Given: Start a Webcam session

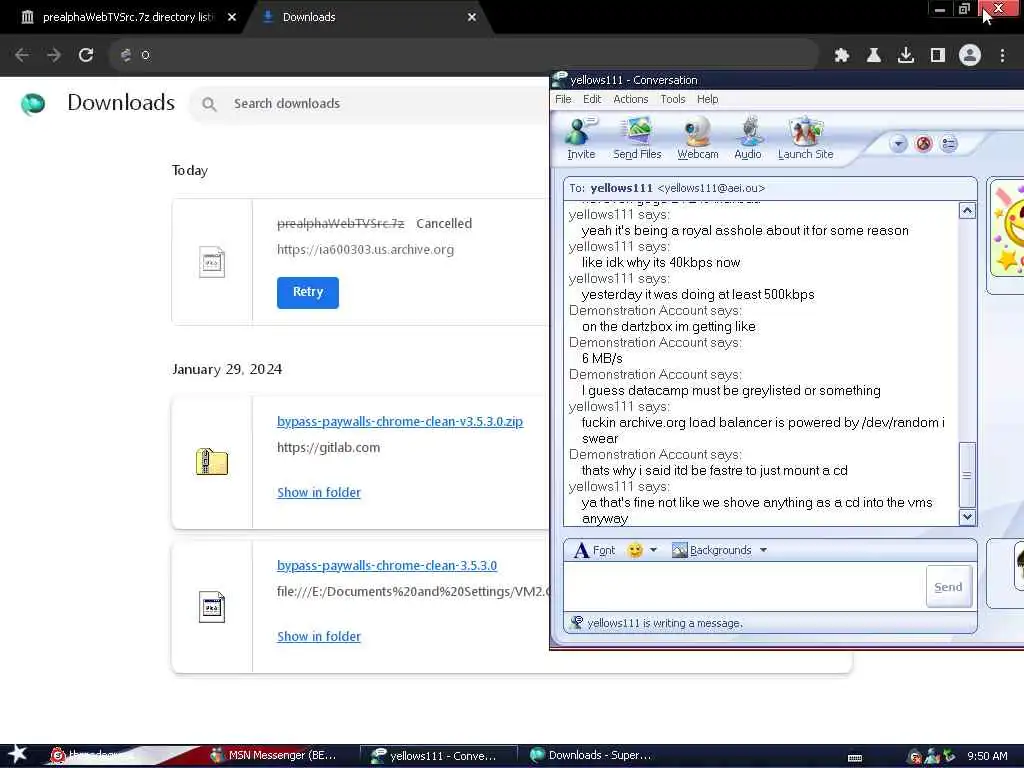Looking at the screenshot, I should [x=697, y=138].
